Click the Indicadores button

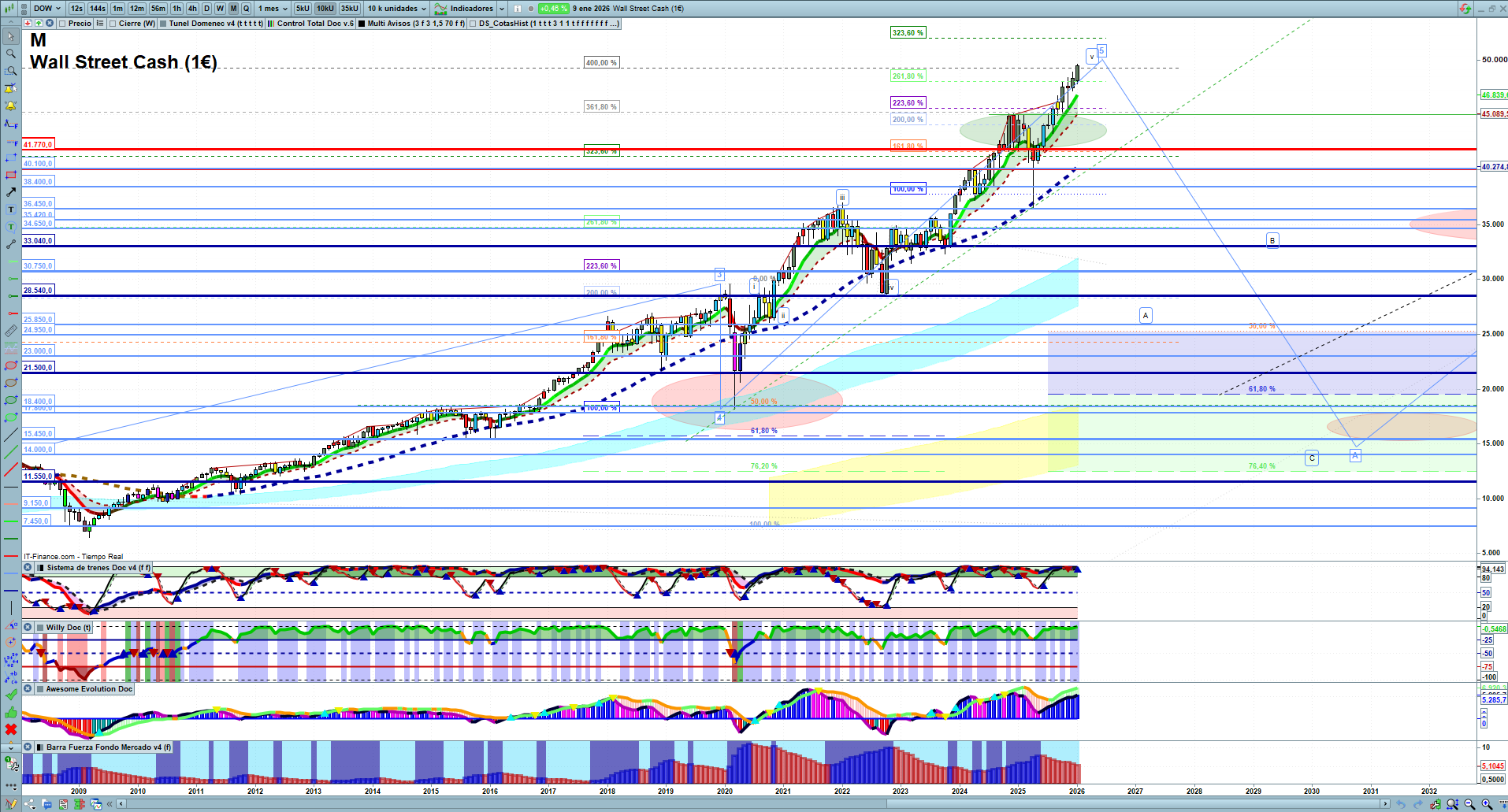click(x=470, y=9)
